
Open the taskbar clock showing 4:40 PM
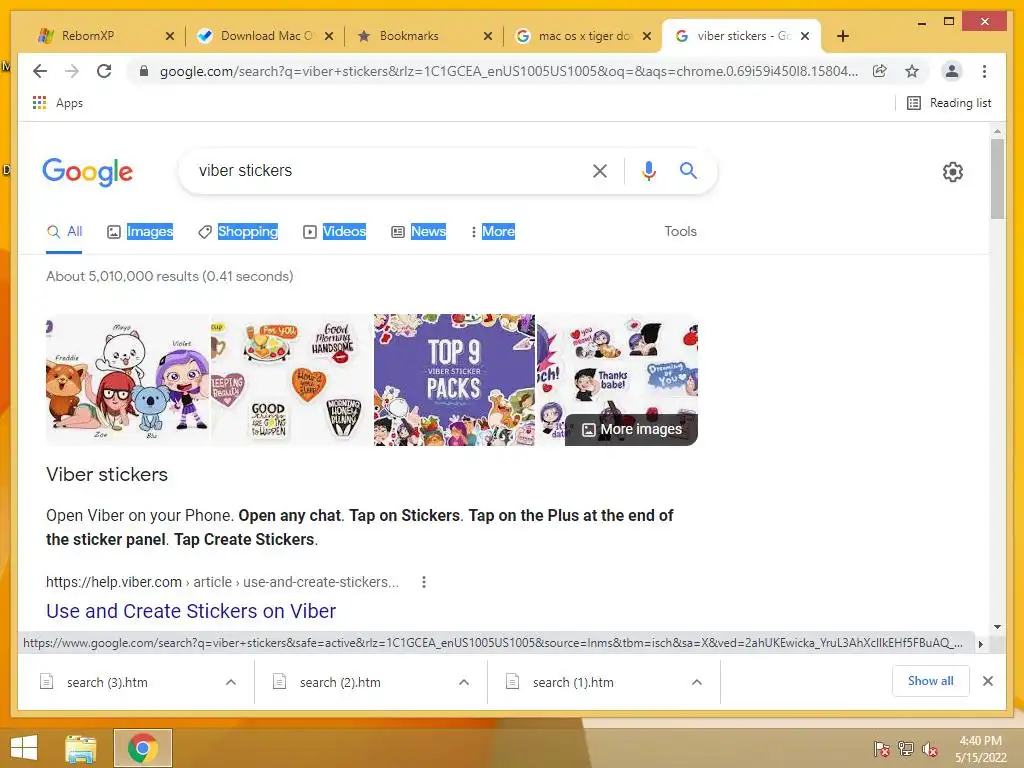(x=981, y=749)
